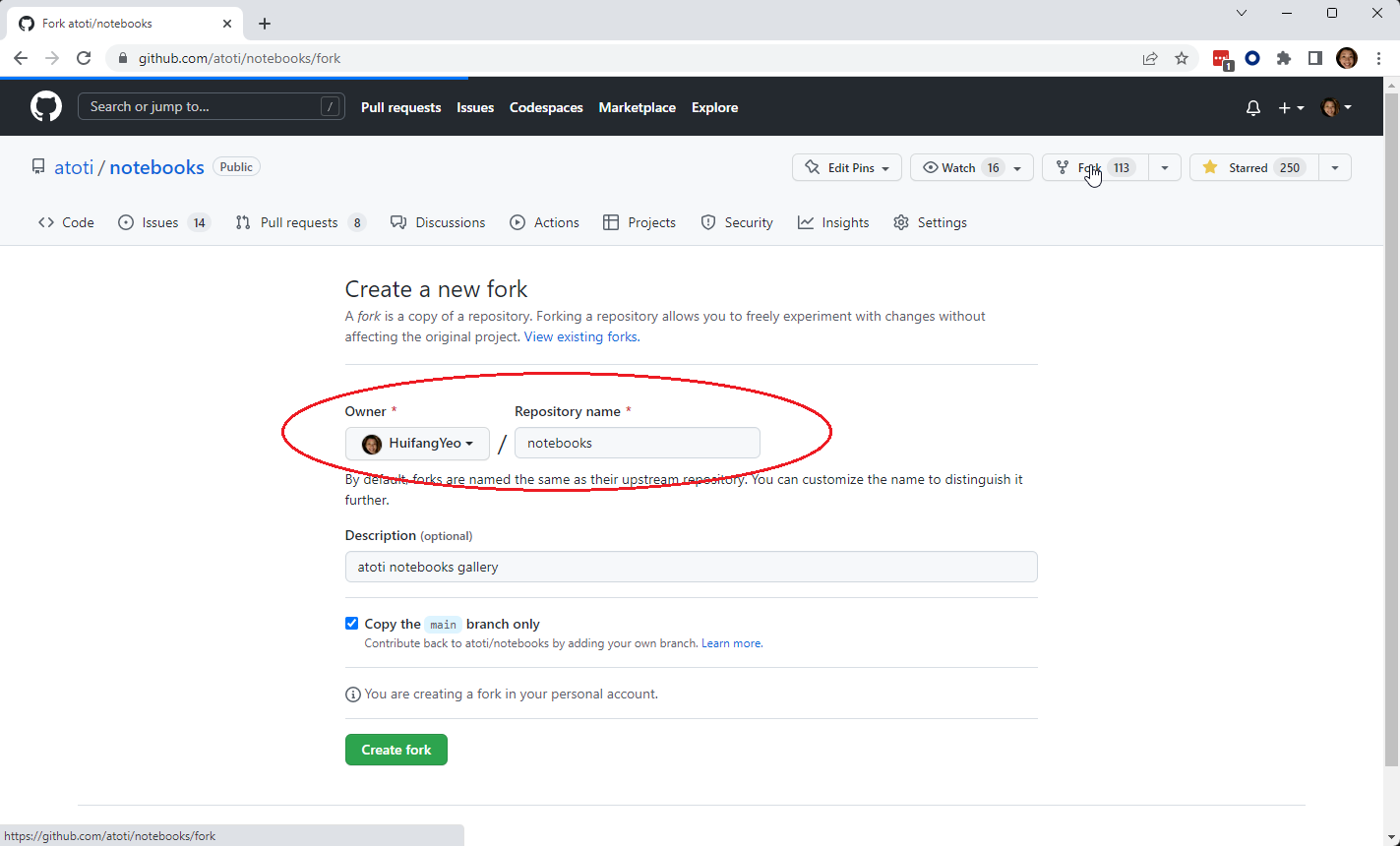1400x846 pixels.
Task: Toggle the browser side panel icon
Action: pos(1315,58)
